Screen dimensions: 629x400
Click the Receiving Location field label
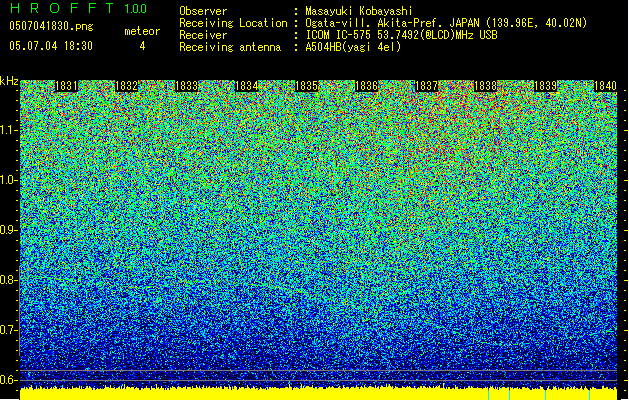point(233,23)
